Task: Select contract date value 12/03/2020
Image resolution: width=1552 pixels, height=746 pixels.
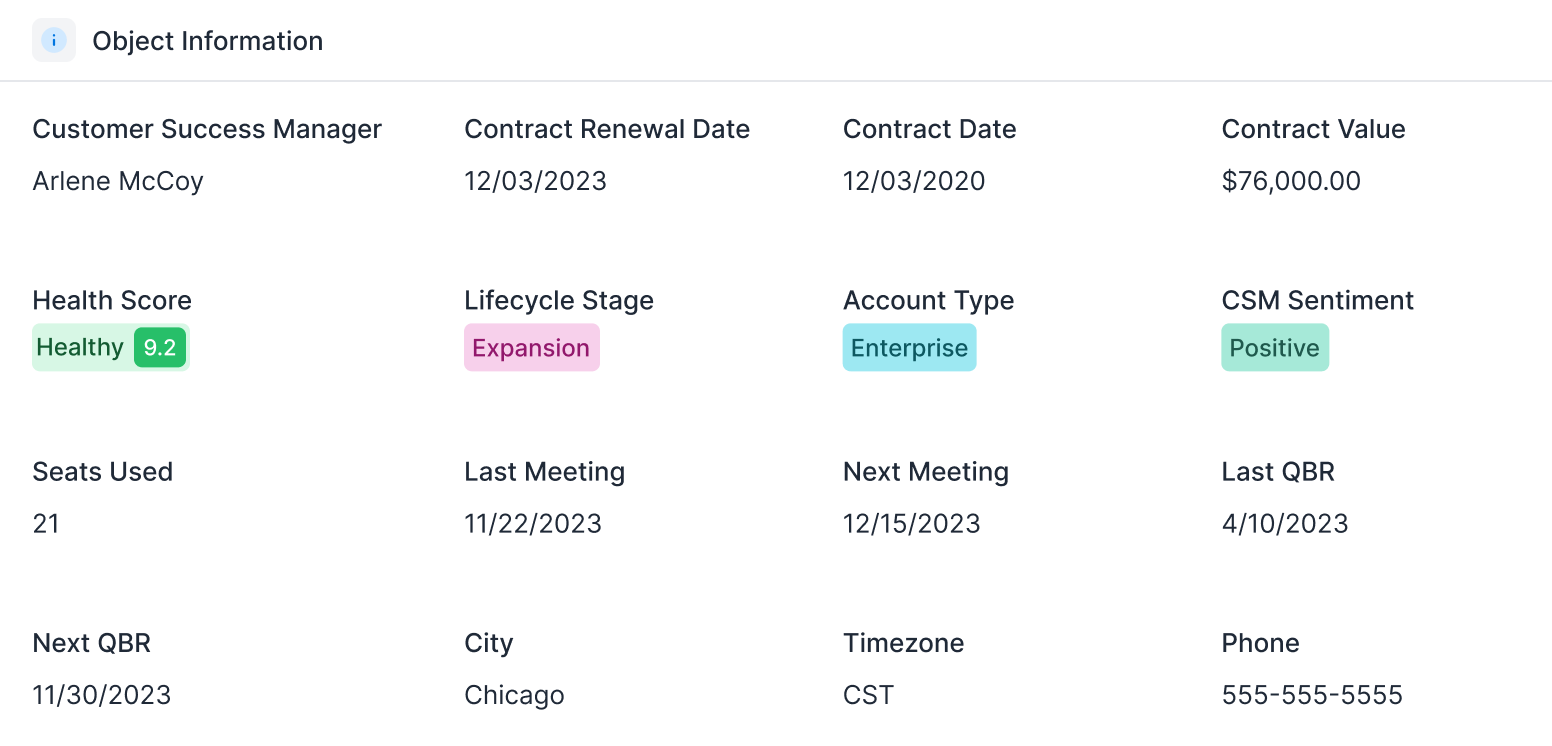Action: coord(914,181)
